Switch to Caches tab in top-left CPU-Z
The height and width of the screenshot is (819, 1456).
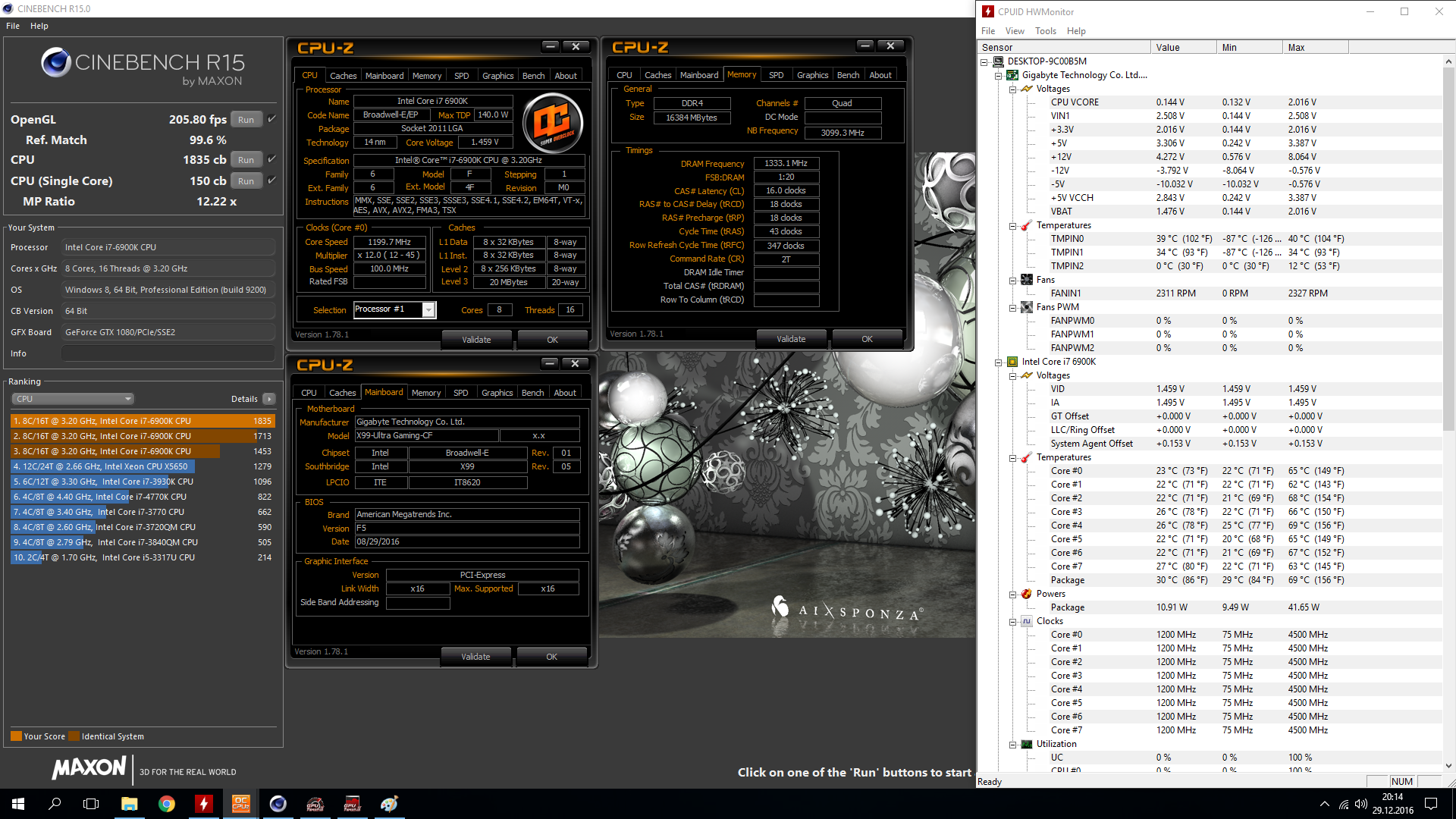[x=343, y=76]
